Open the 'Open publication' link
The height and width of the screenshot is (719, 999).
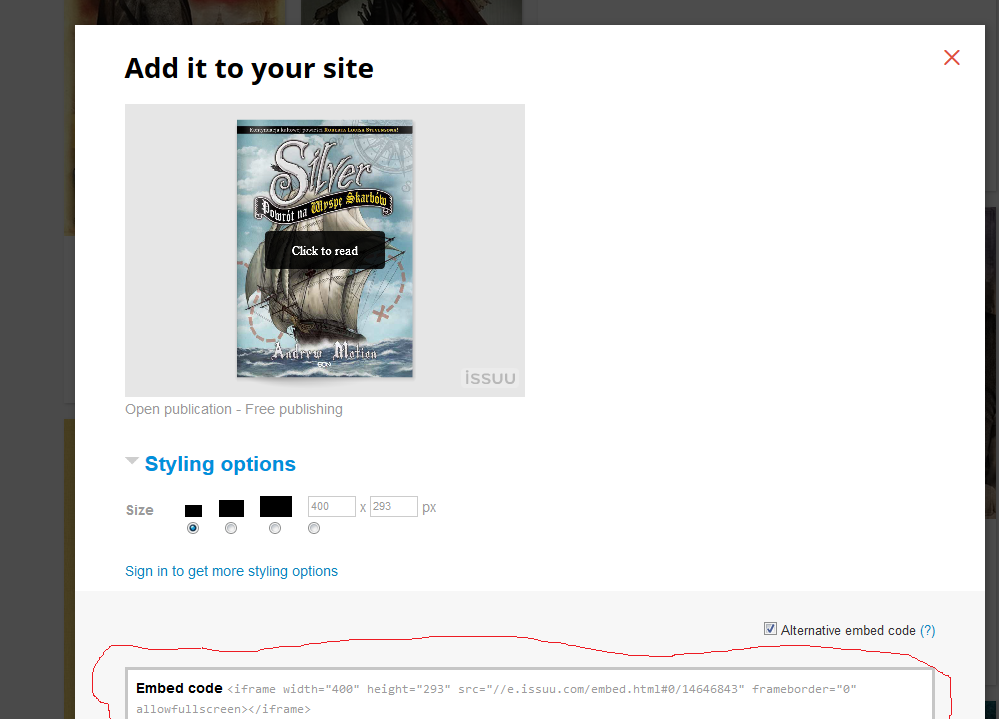click(178, 409)
